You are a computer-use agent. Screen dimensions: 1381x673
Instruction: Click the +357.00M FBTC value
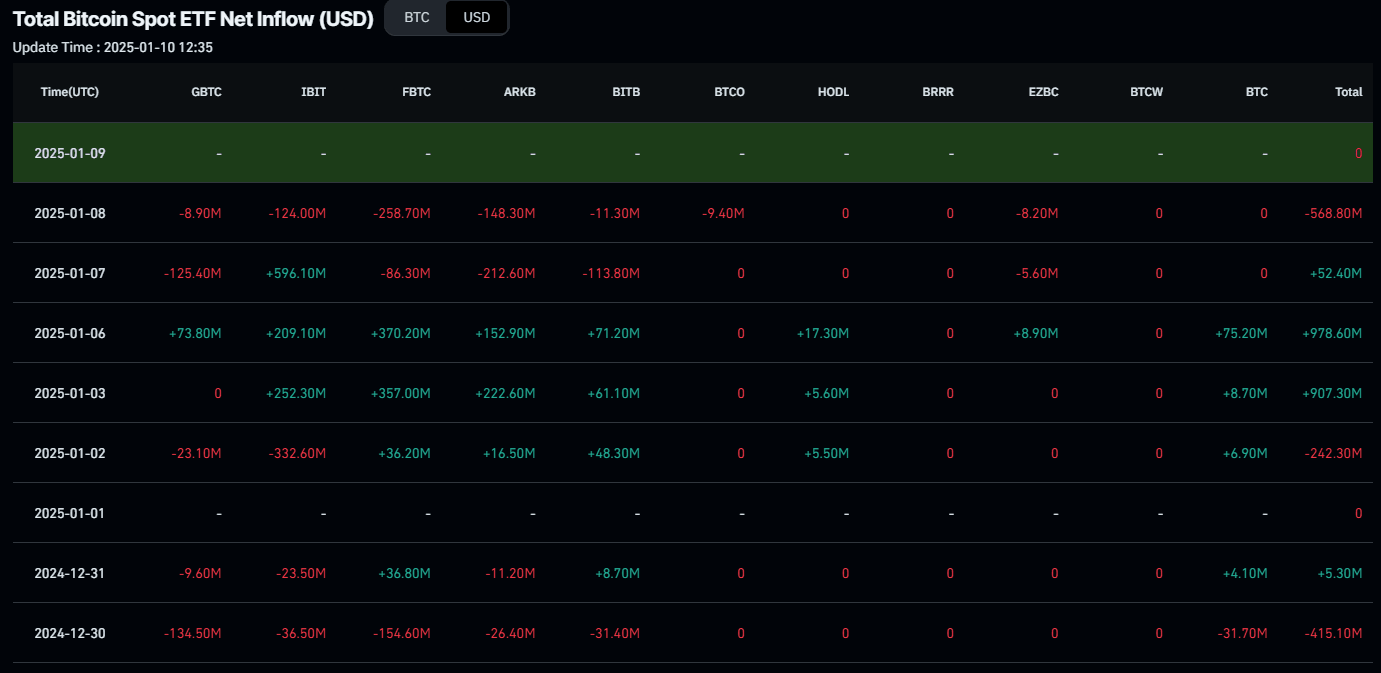click(401, 393)
